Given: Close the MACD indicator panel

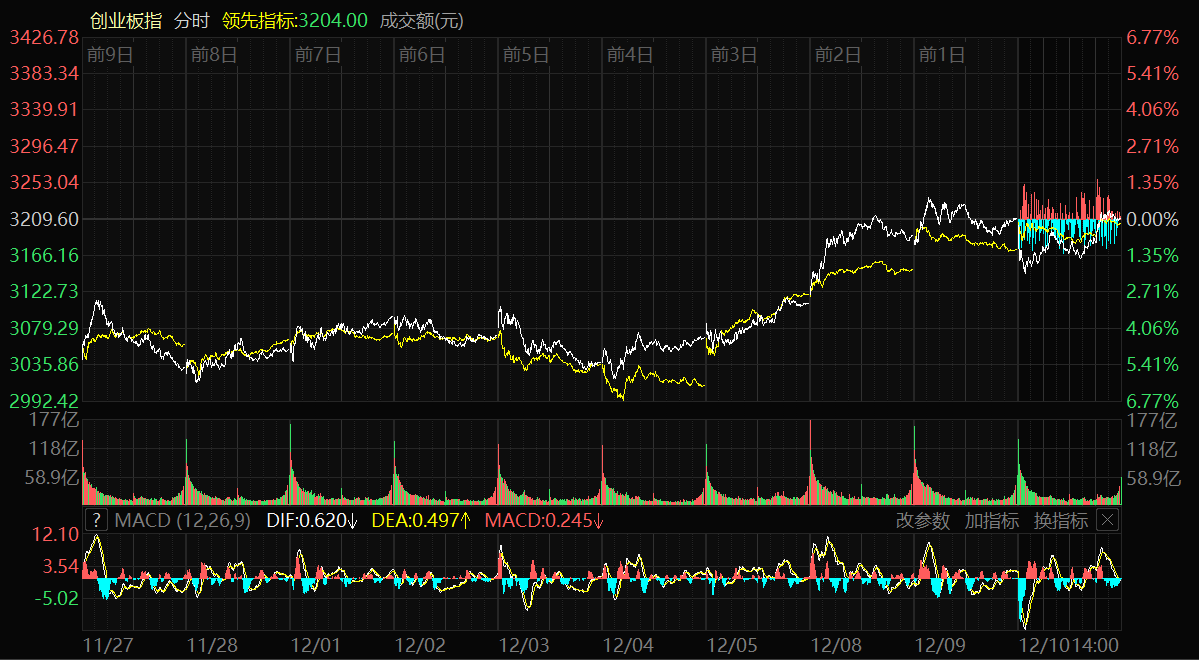Looking at the screenshot, I should pos(1107,520).
